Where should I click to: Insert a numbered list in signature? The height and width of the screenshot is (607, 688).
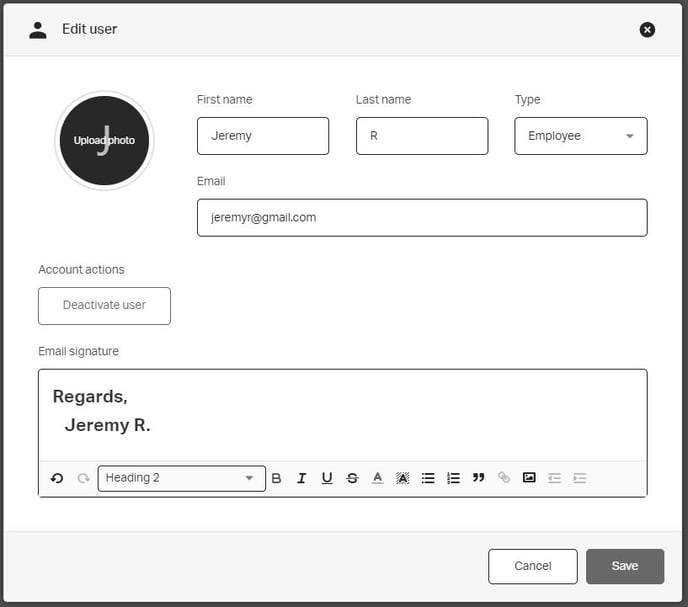coord(453,478)
